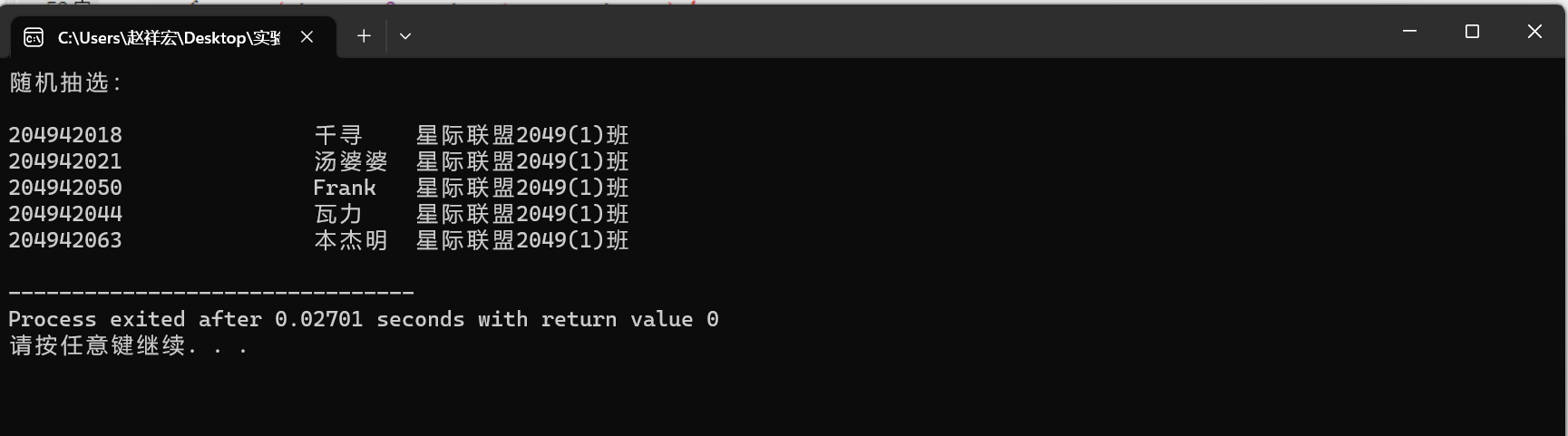Minimize the terminal window
Viewport: 1568px width, 436px height.
[x=1409, y=32]
